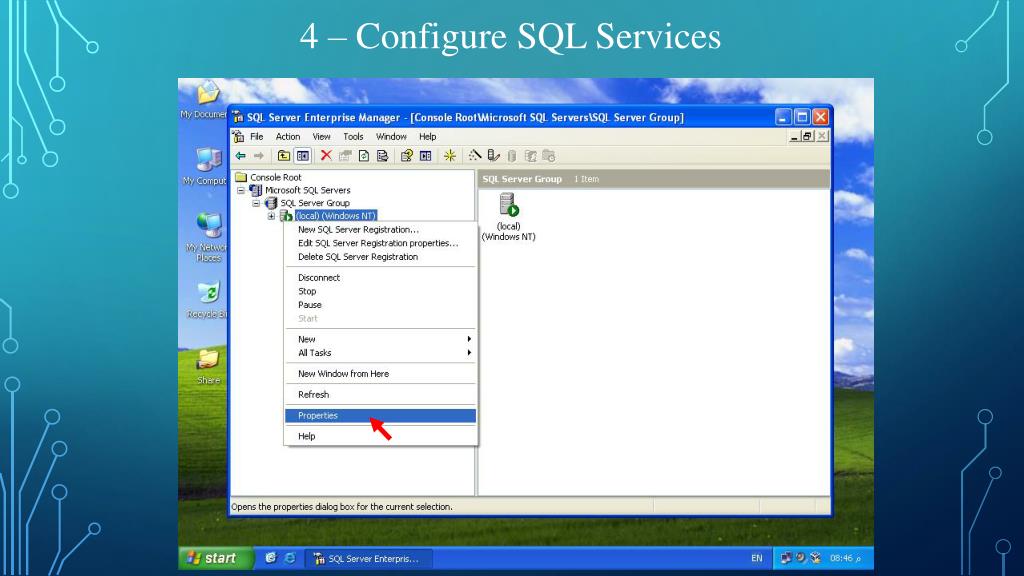This screenshot has width=1024, height=576.
Task: Open the Help menu in the menu bar
Action: (x=428, y=136)
